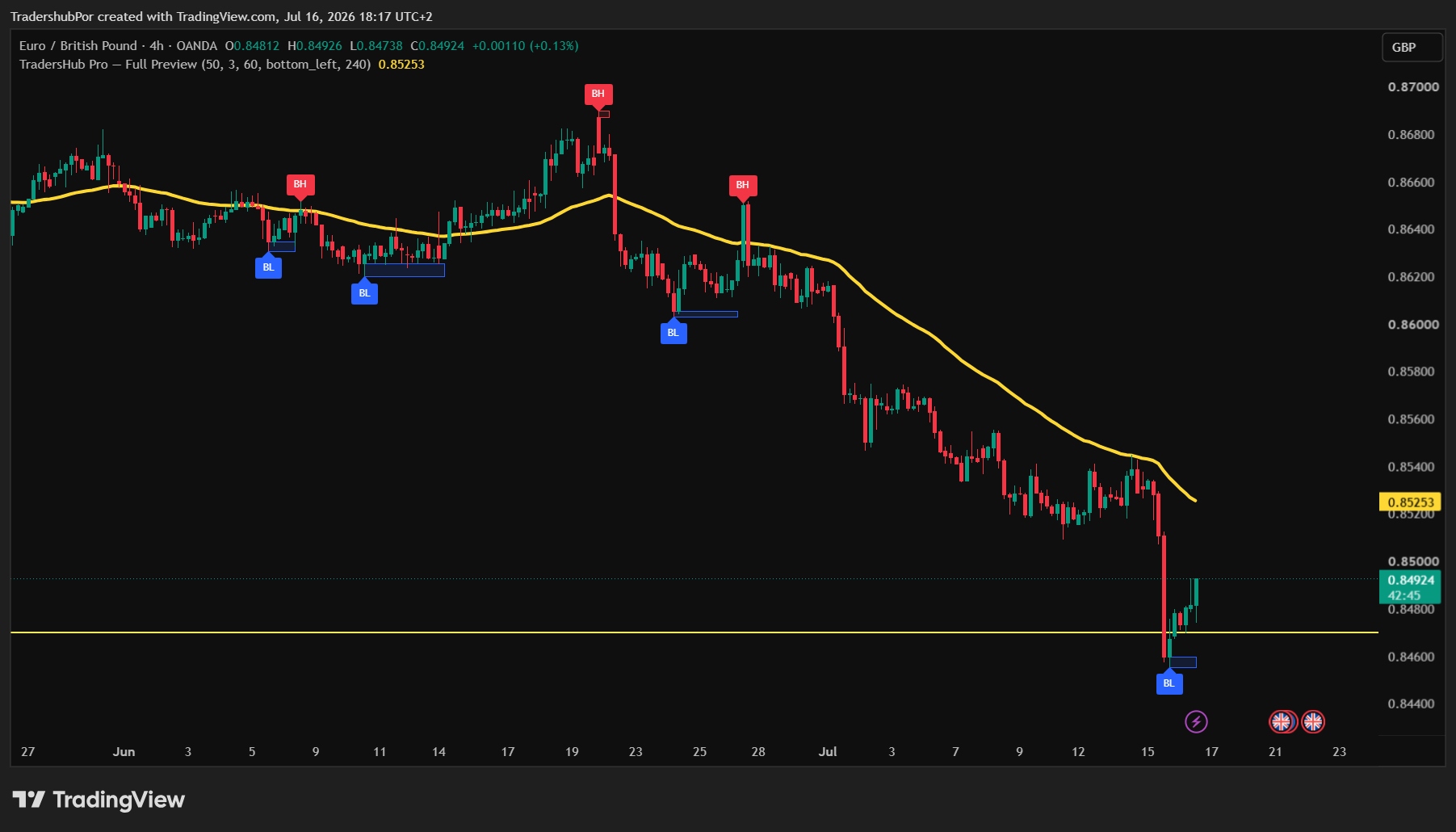The width and height of the screenshot is (1456, 832).
Task: Click the 0.86000 price axis label
Action: click(1413, 325)
